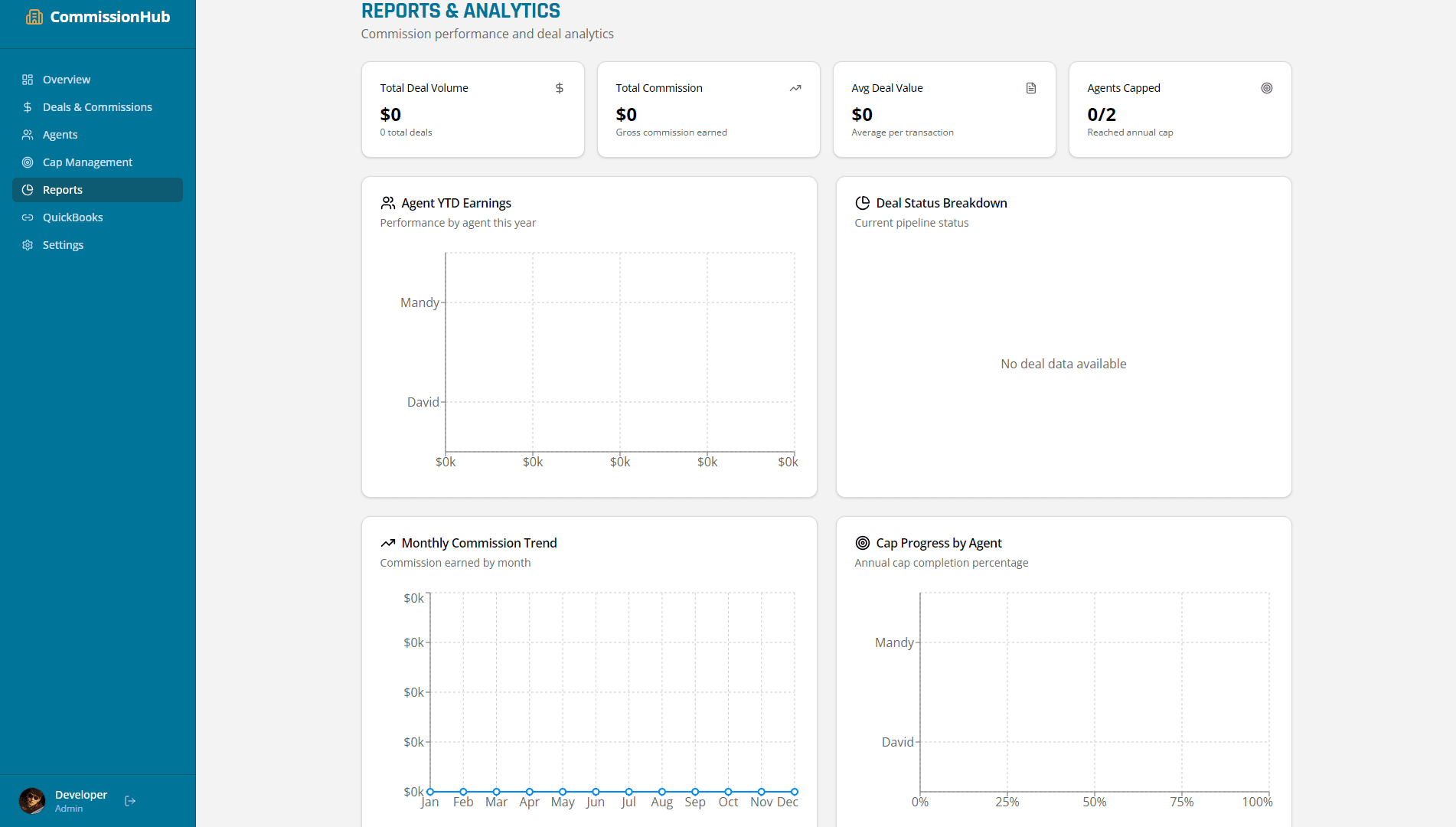
Task: Click trend icon by Monthly Commission Trend
Action: (388, 543)
